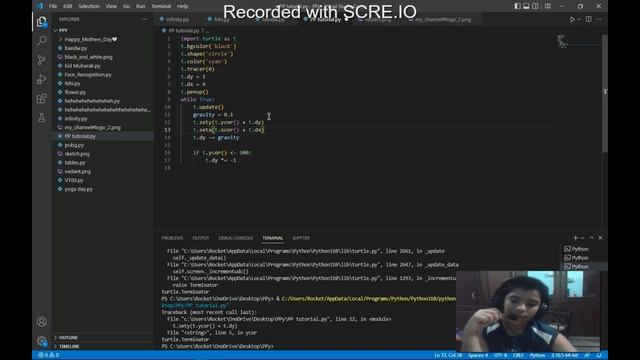640x360 pixels.
Task: Open the Run and Debug view
Action: tap(42, 79)
